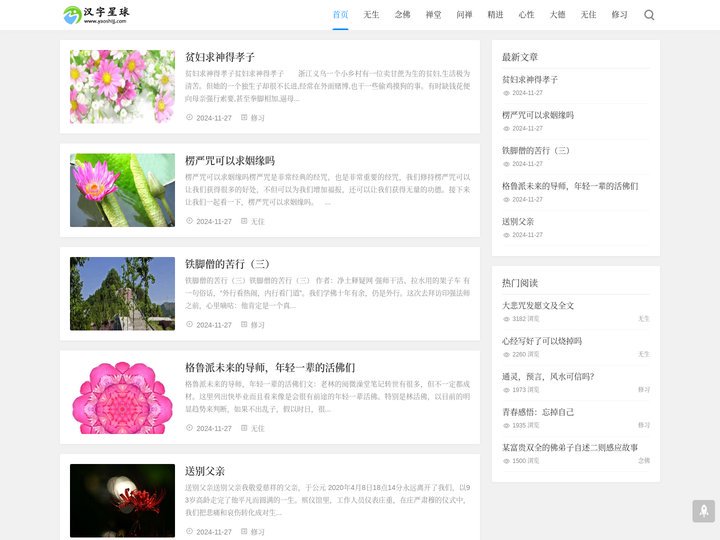This screenshot has width=720, height=540.
Task: Click the search magnifier icon in header
Action: pos(649,15)
